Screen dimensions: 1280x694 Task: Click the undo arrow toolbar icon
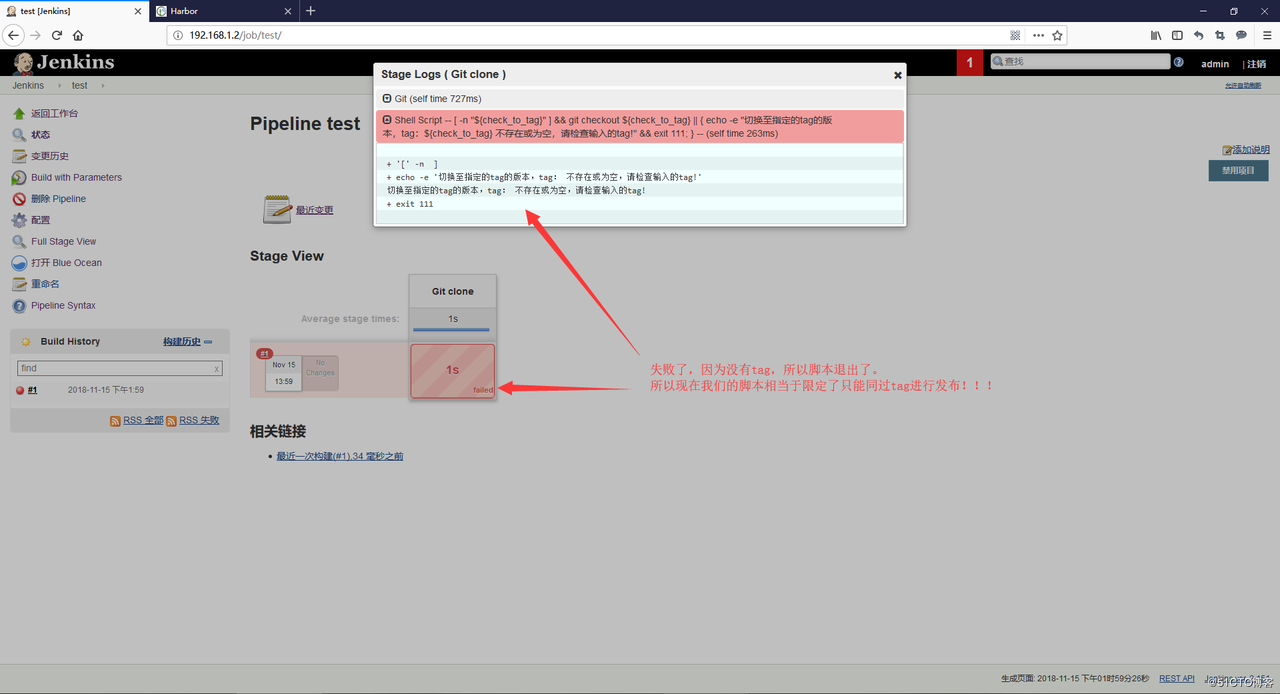click(1198, 35)
